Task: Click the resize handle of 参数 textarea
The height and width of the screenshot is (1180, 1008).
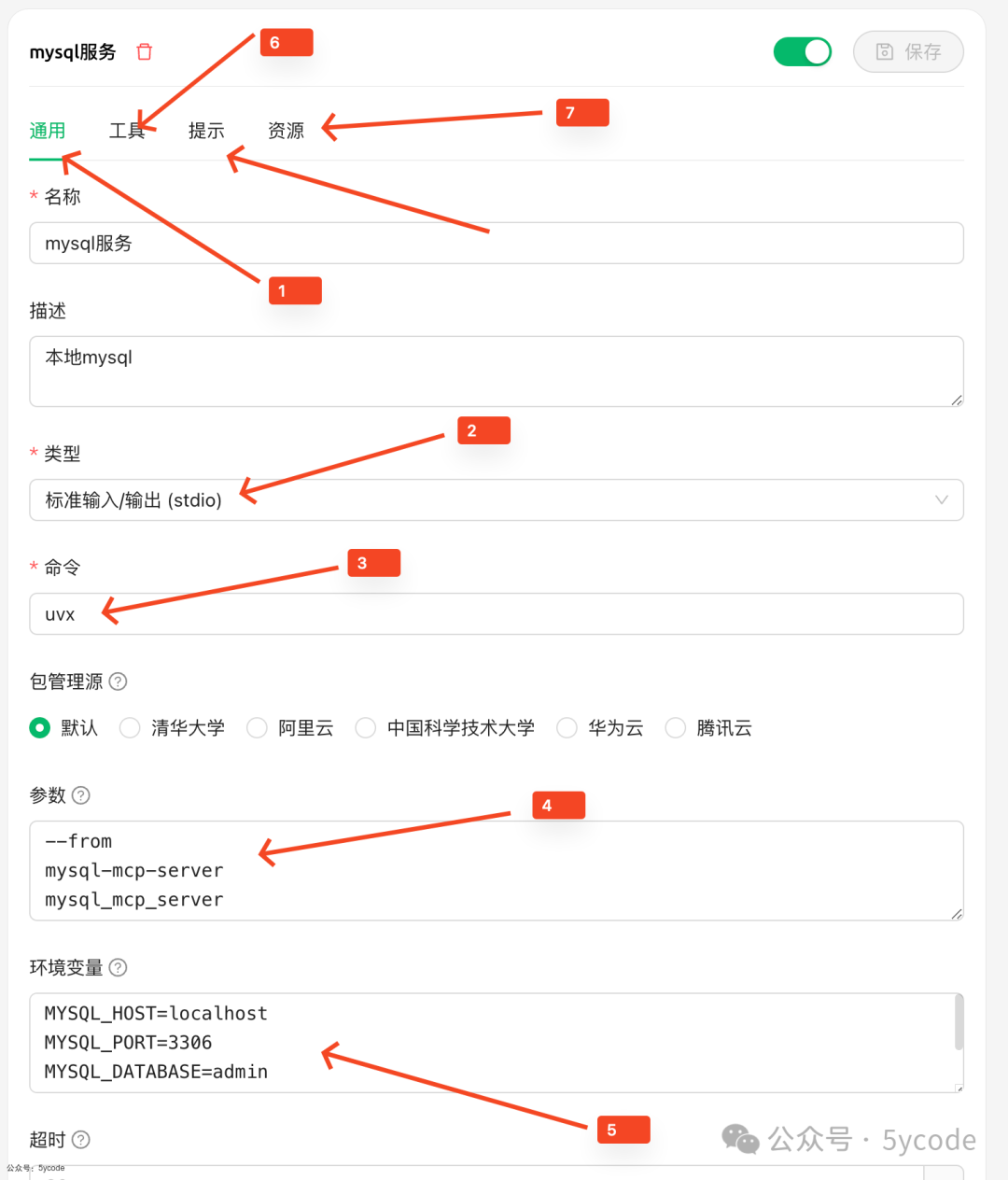Action: pyautogui.click(x=957, y=914)
